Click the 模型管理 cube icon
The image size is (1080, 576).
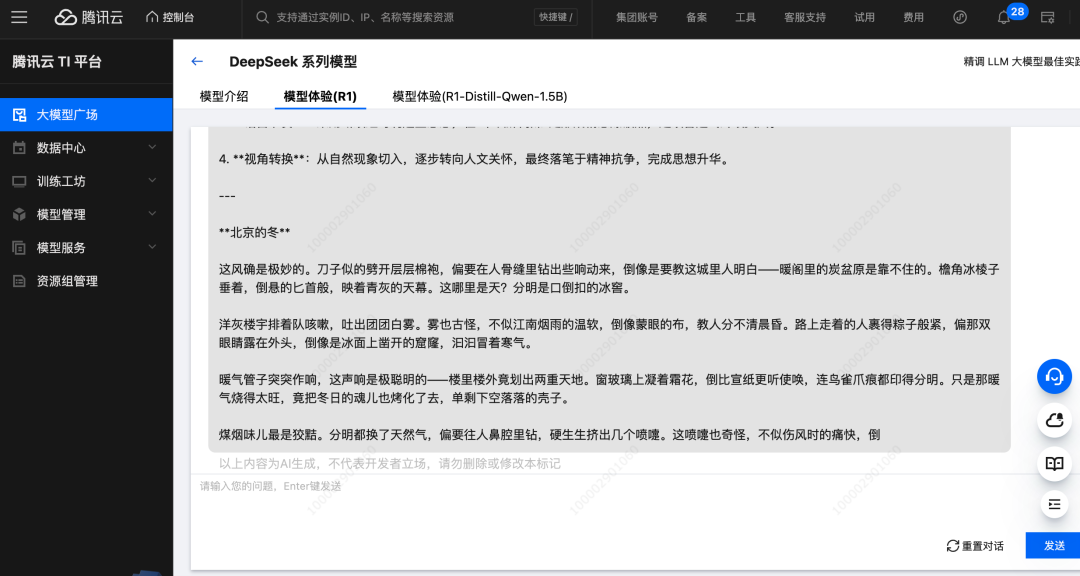[19, 214]
